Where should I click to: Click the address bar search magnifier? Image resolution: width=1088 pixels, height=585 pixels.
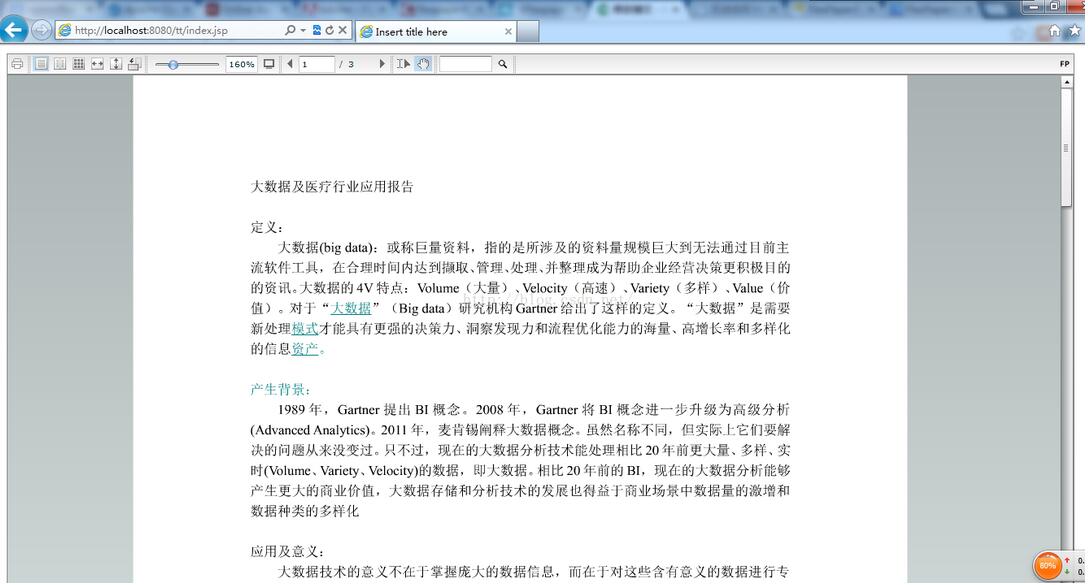(290, 30)
